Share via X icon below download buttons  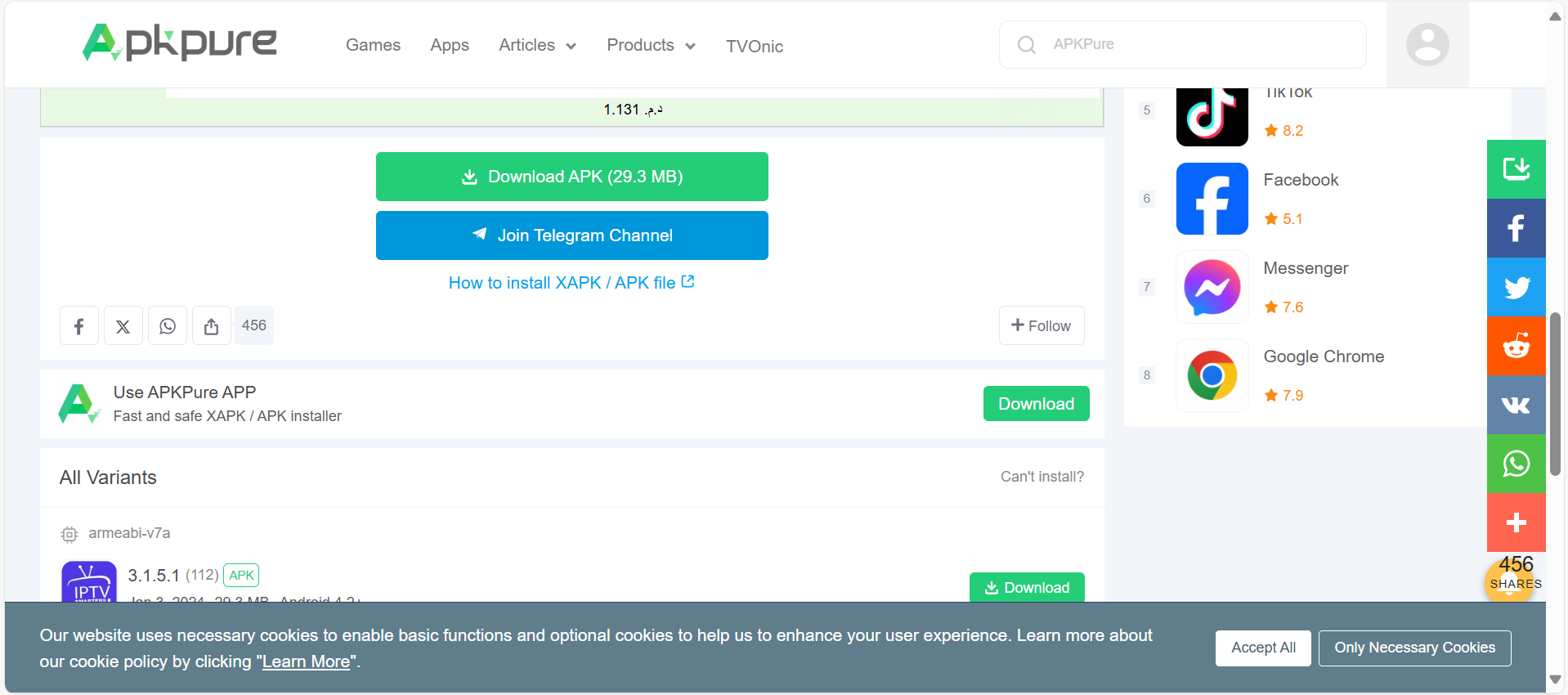(123, 326)
